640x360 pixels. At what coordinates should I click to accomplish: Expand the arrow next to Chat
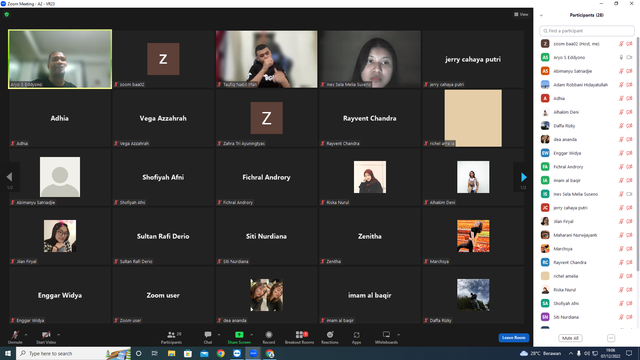[x=219, y=335]
